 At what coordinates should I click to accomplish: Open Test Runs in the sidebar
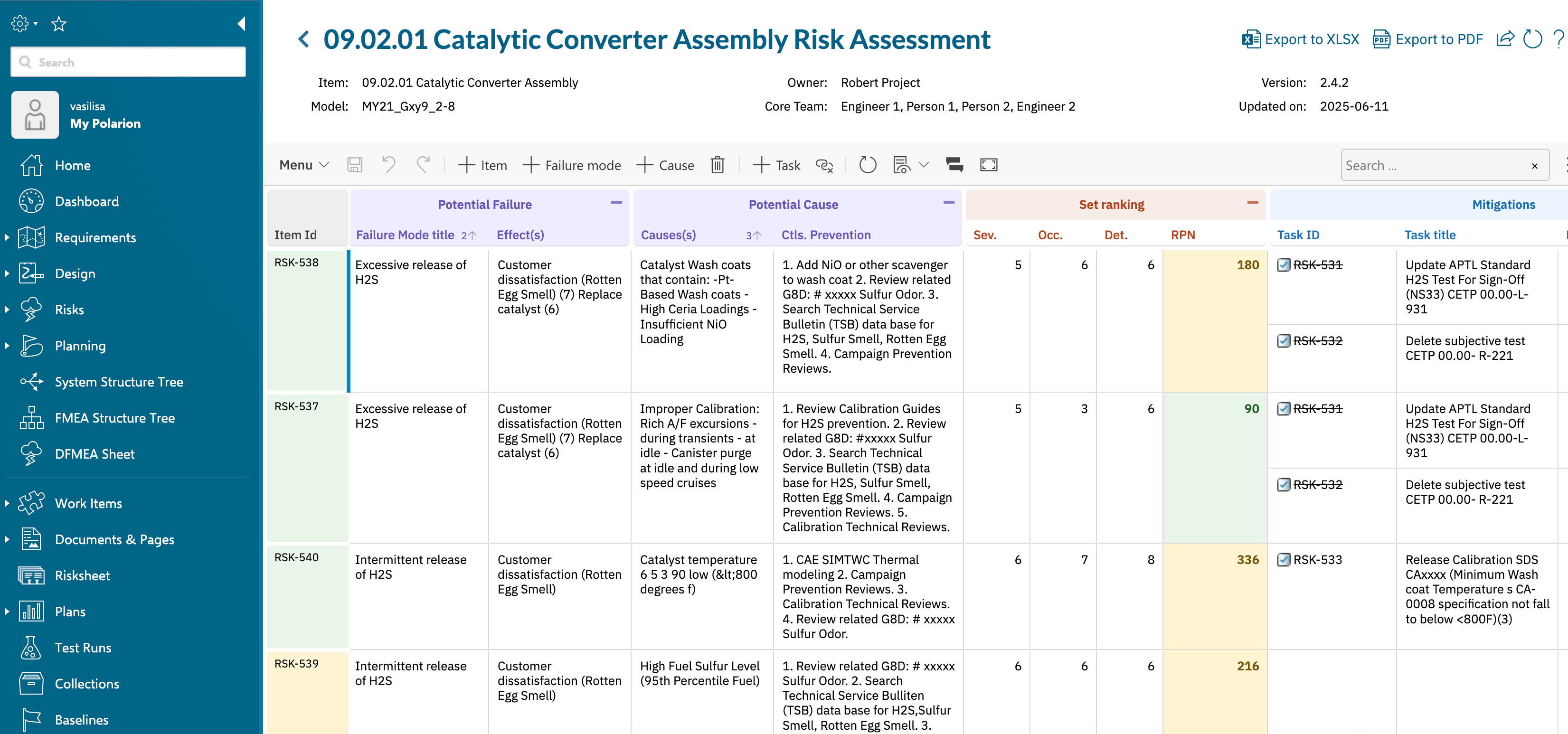[83, 648]
